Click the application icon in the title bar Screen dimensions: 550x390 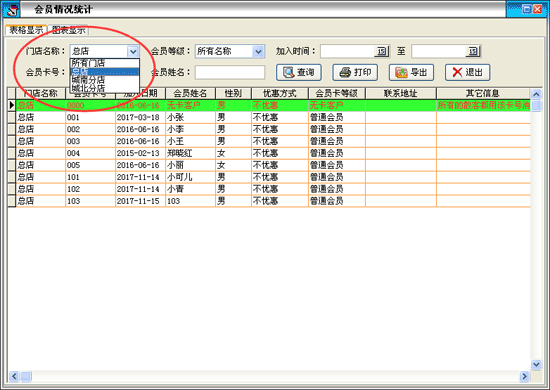(11, 9)
